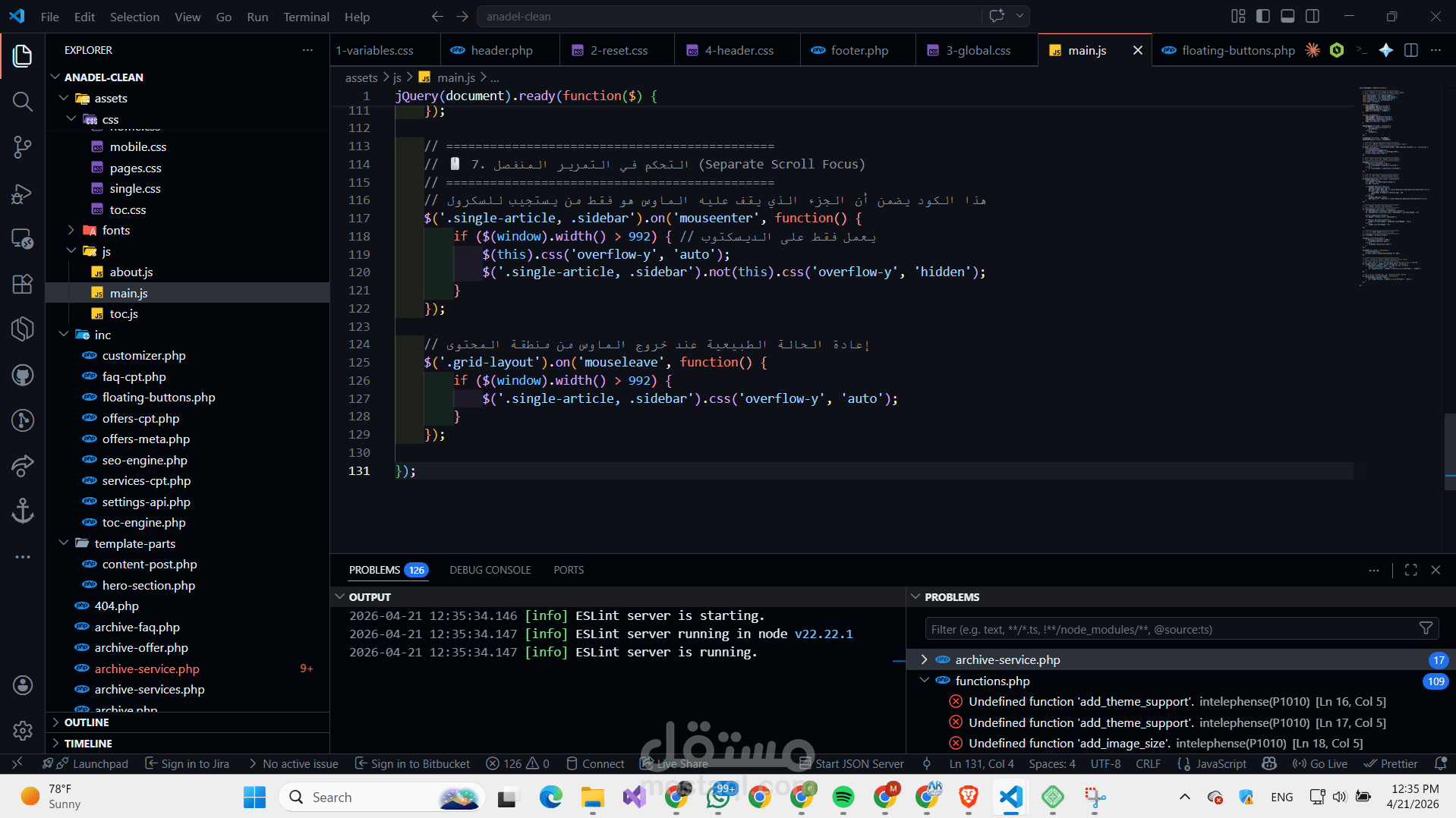Open editor more actions menu
This screenshot has width=1456, height=818.
(x=1436, y=50)
